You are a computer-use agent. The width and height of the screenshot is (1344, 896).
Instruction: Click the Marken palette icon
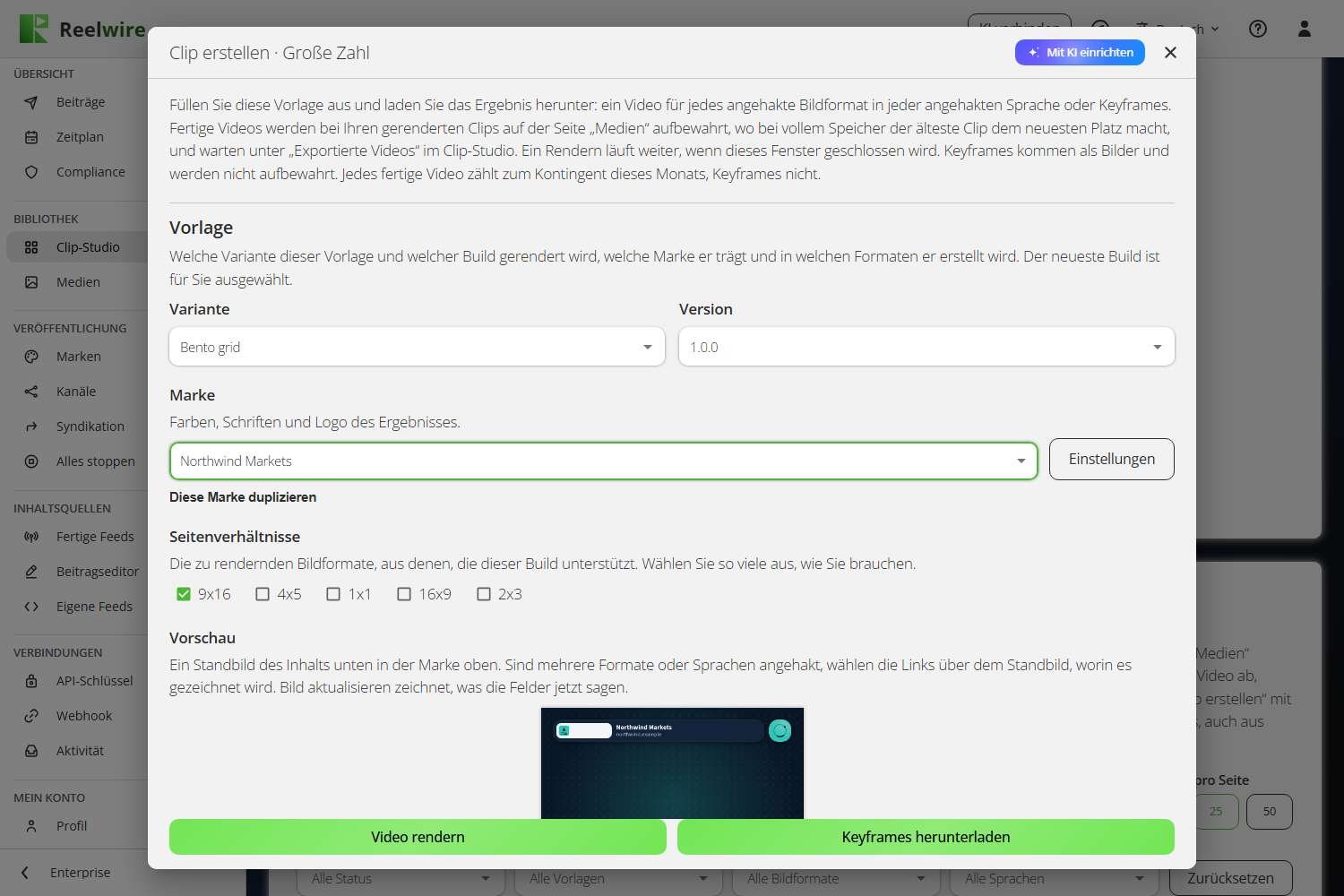click(x=31, y=357)
